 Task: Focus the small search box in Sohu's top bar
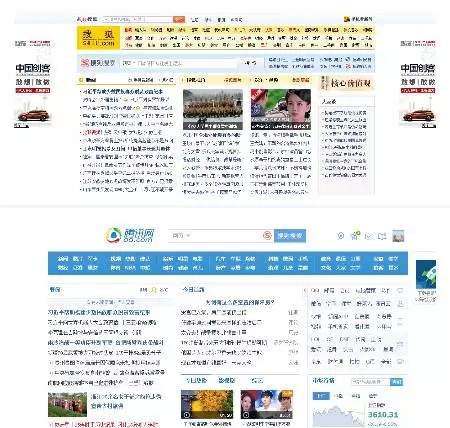(137, 19)
